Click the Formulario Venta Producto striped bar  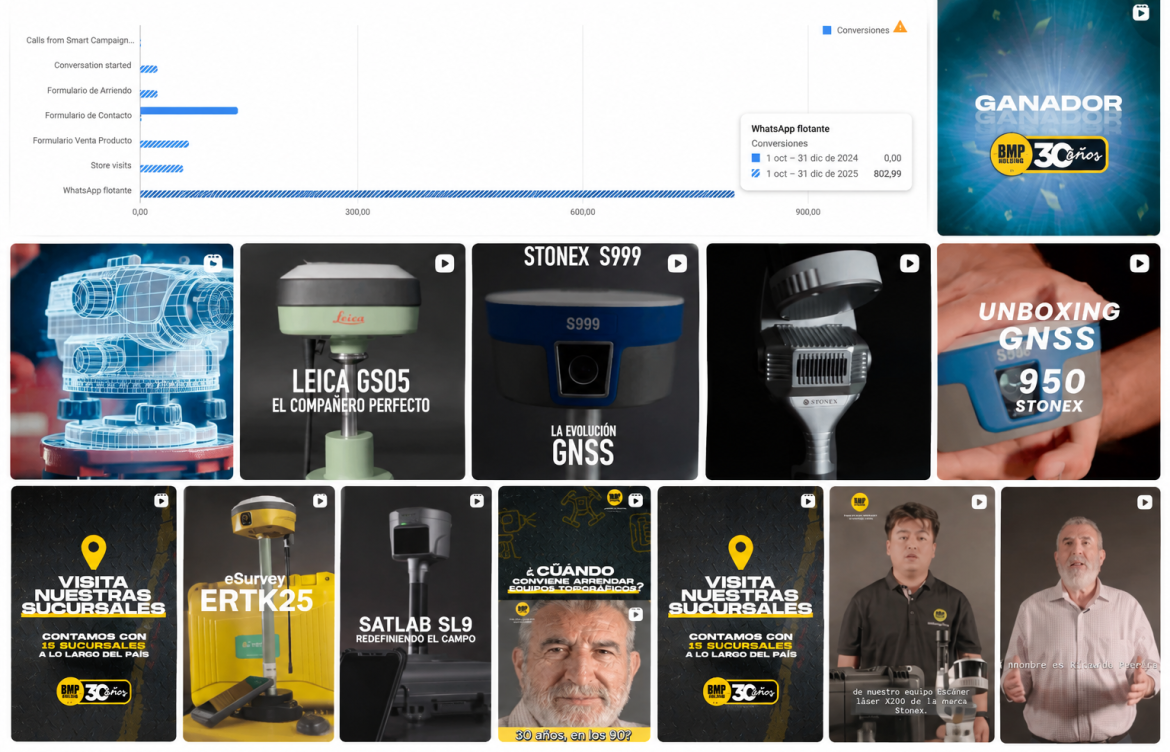tap(164, 144)
